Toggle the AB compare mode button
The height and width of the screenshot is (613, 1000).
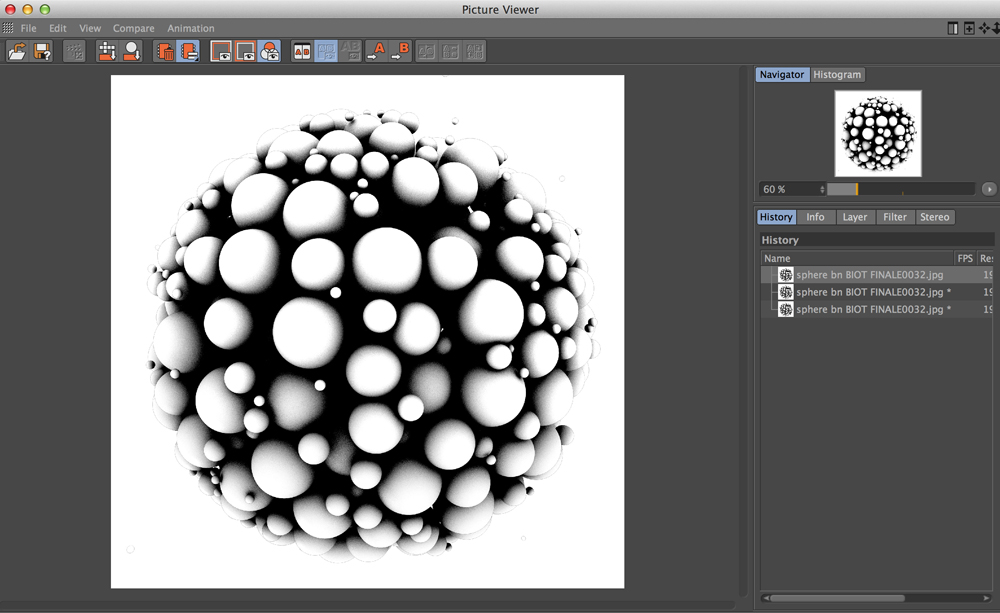point(301,51)
